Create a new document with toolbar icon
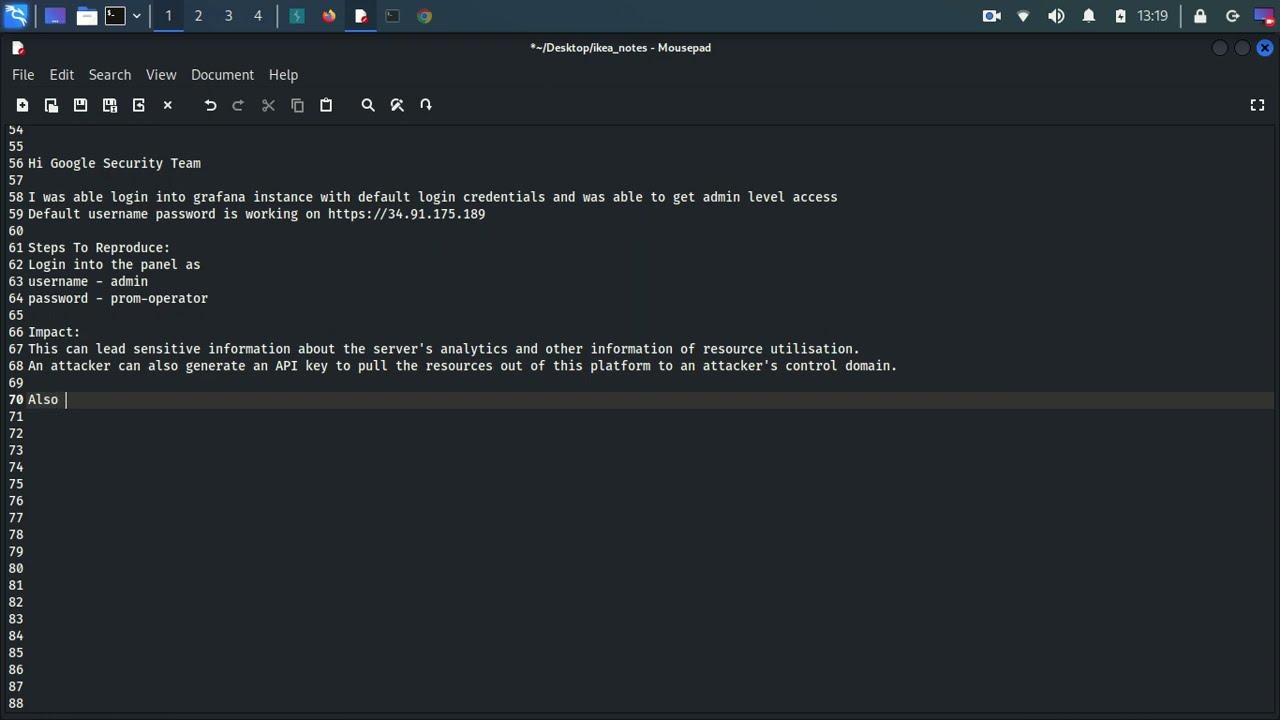The height and width of the screenshot is (720, 1280). point(22,105)
